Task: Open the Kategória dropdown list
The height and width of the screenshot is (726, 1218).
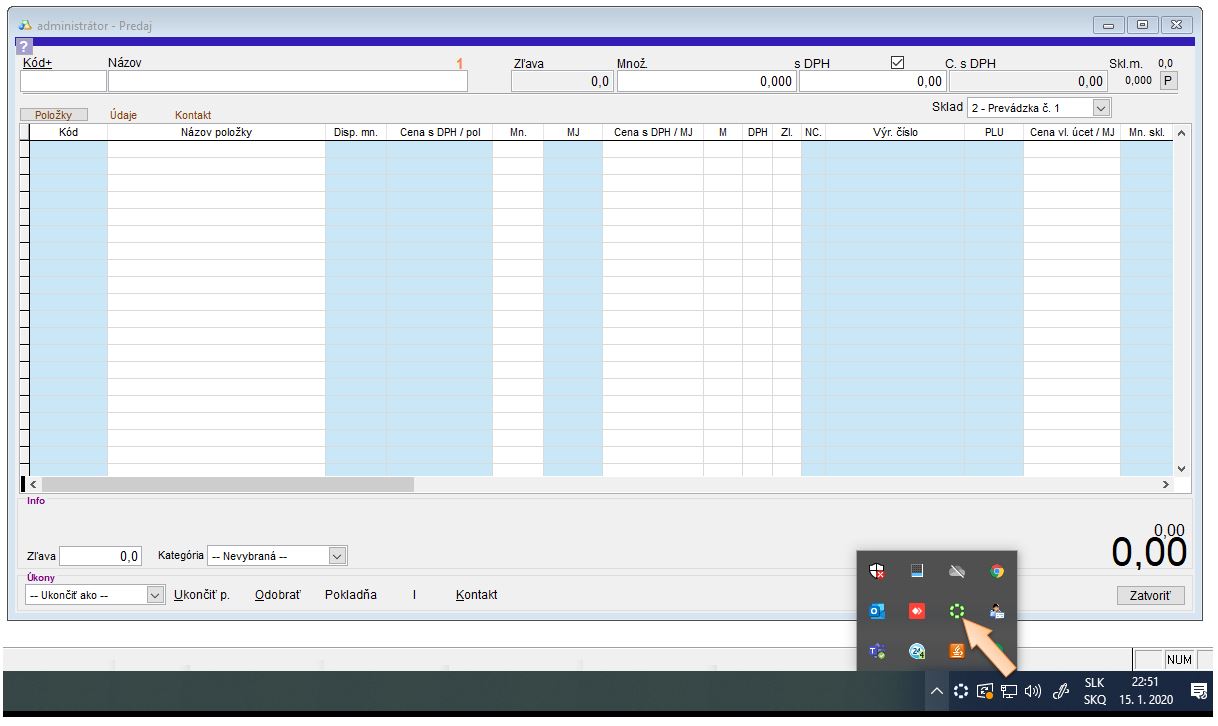Action: tap(337, 555)
